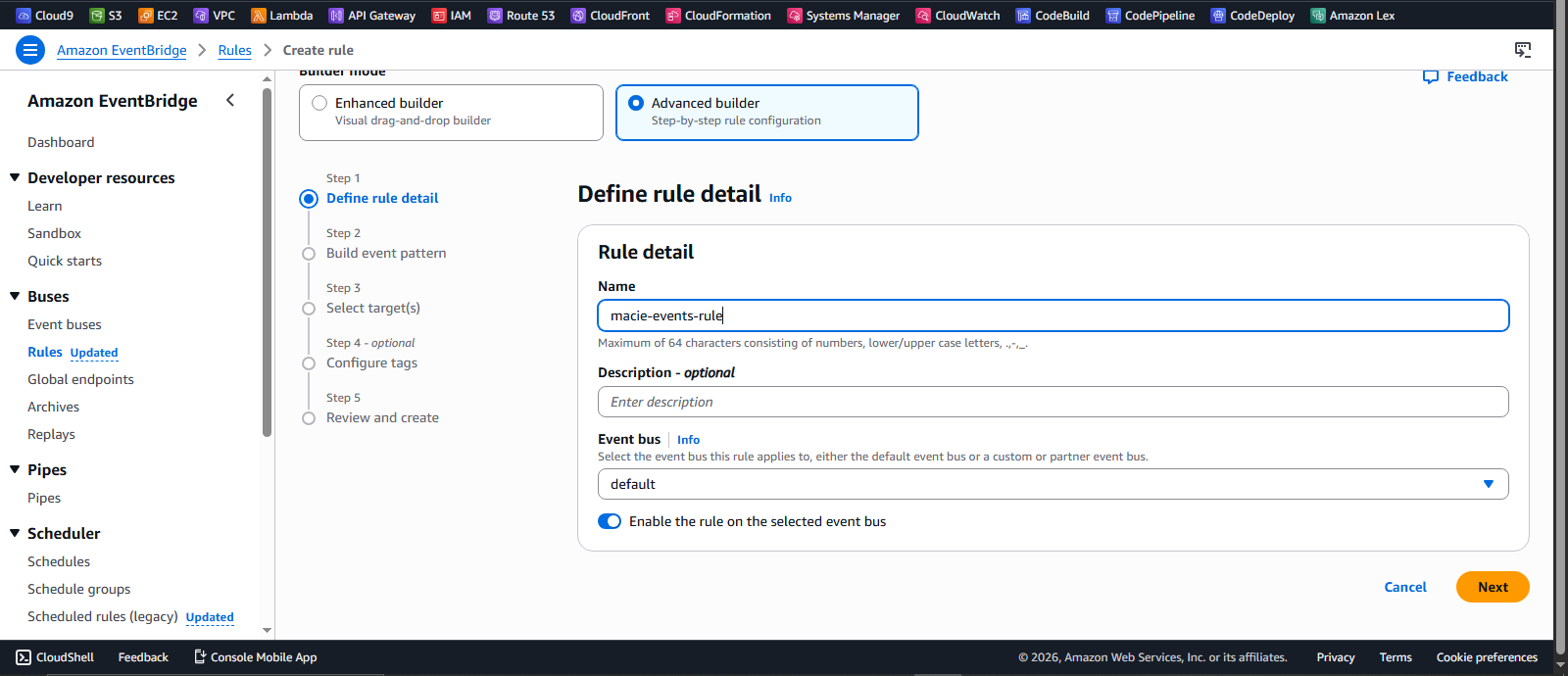Open the Route 53 shortcut icon
The height and width of the screenshot is (676, 1568).
(495, 15)
